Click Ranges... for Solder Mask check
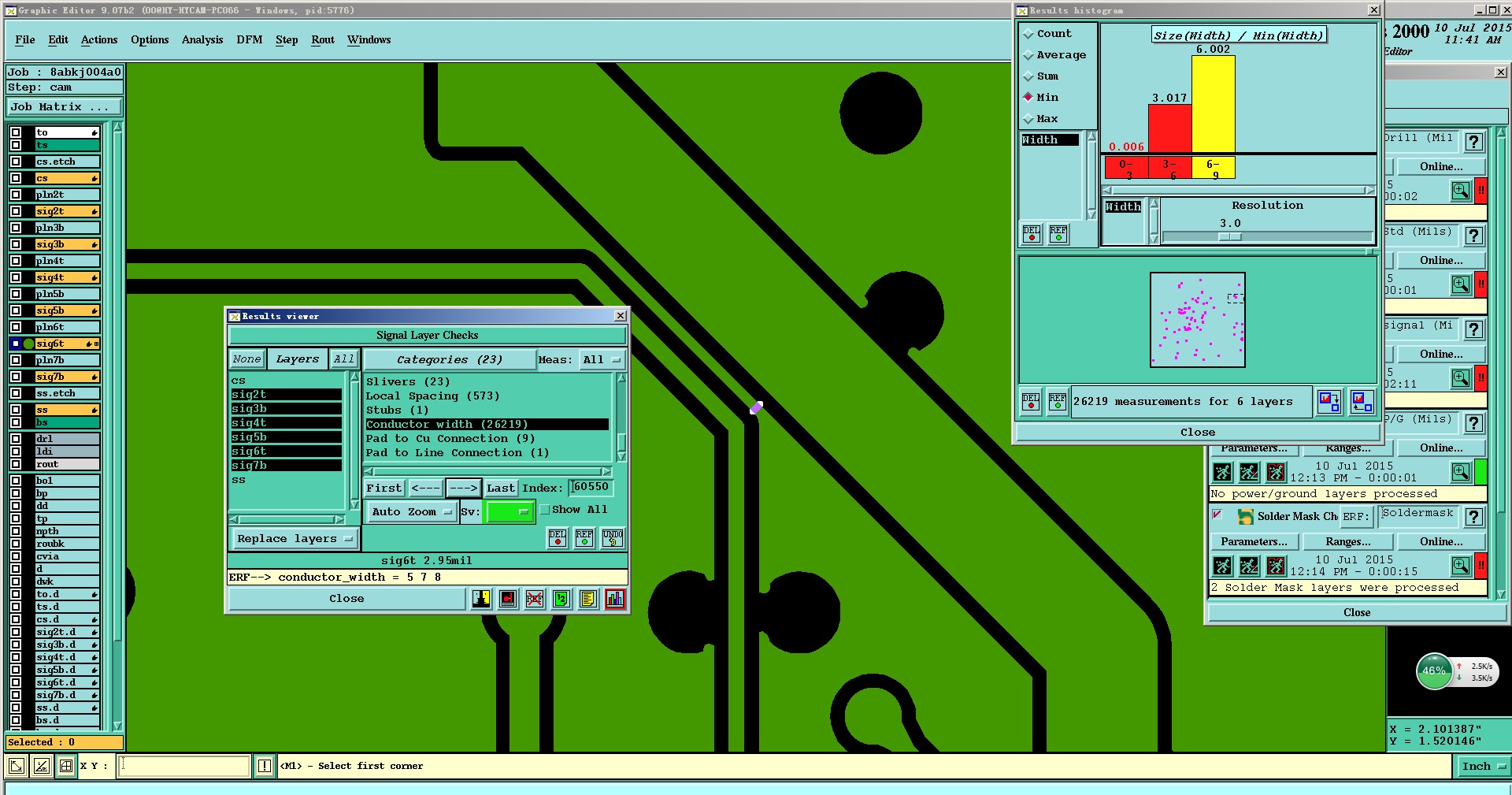This screenshot has height=795, width=1512. tap(1347, 542)
